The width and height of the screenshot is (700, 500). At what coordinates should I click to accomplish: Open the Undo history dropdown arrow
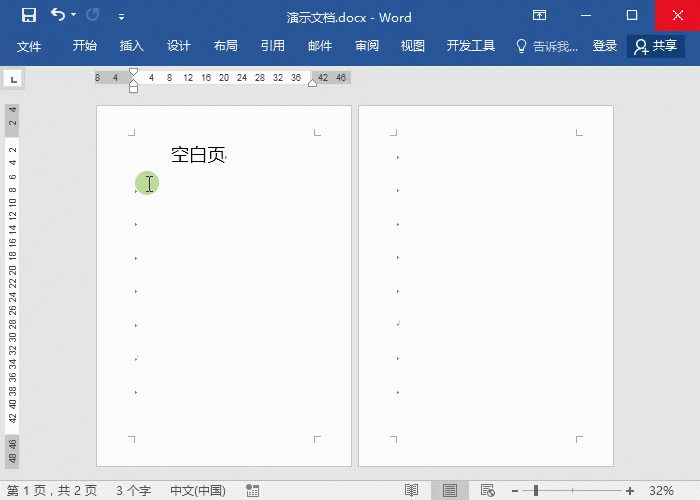pos(74,15)
